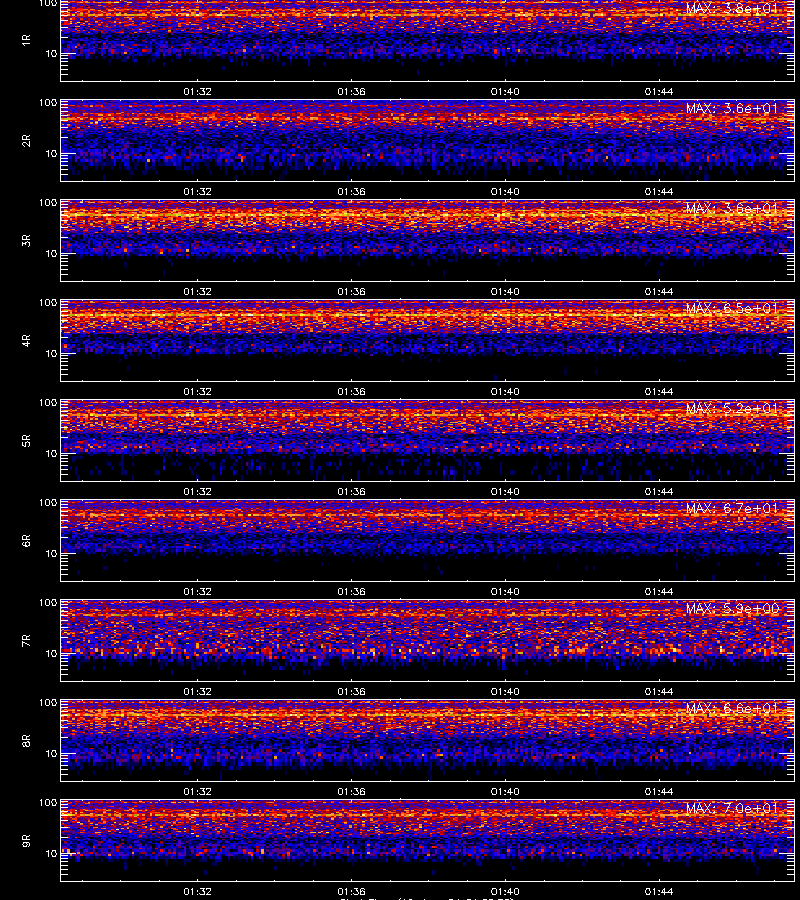
Task: Click the MAX: 3.6e+01 readout in 2R
Action: 732,108
